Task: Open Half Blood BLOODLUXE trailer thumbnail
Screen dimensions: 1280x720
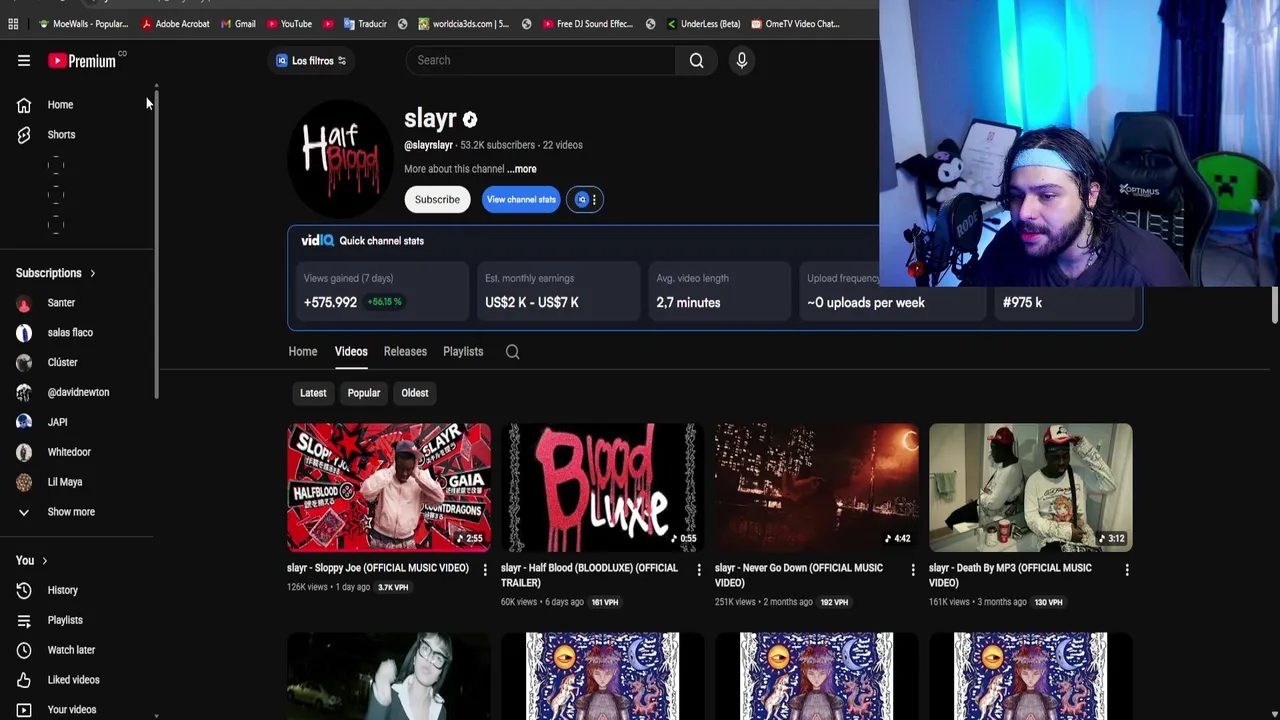Action: pos(603,487)
